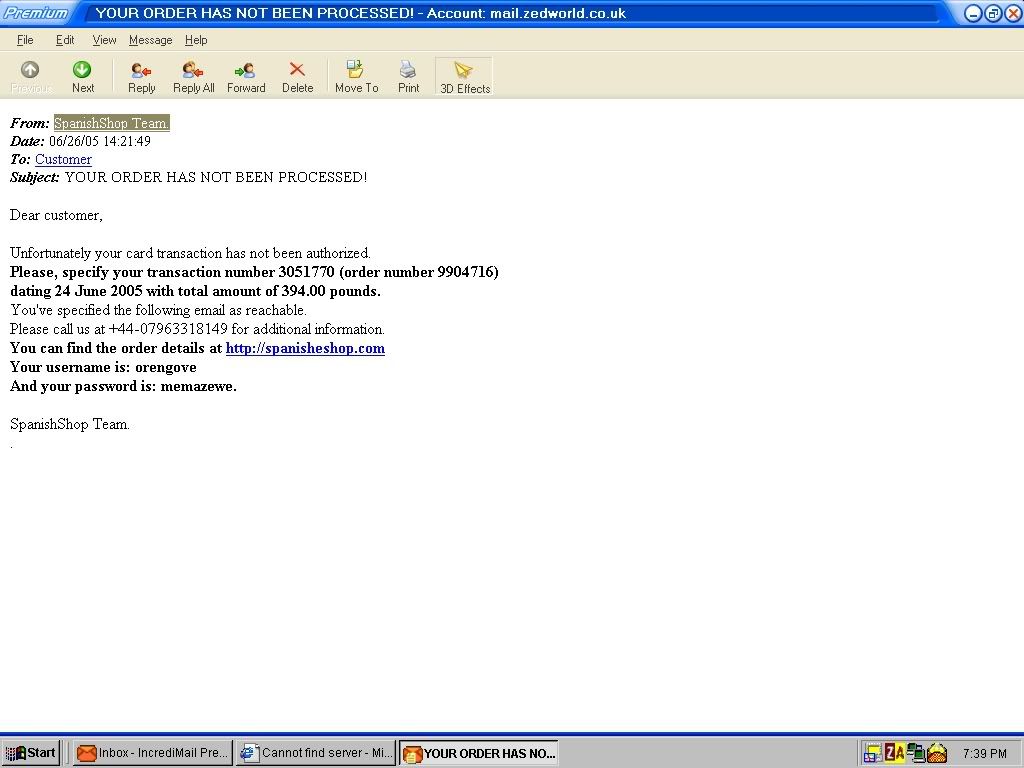Image resolution: width=1024 pixels, height=768 pixels.
Task: Reply to this email
Action: click(x=142, y=77)
